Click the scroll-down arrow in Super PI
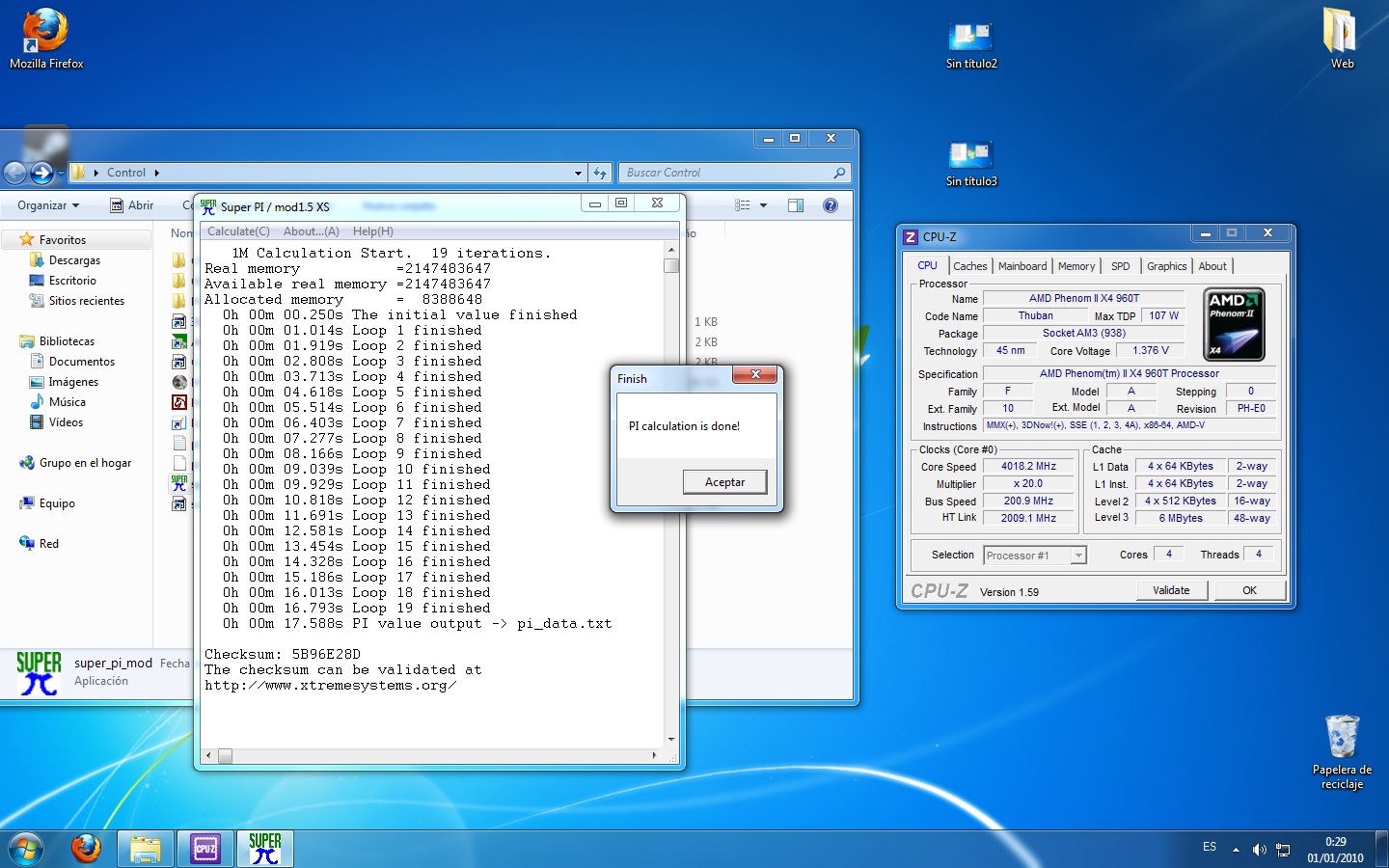 click(x=671, y=740)
